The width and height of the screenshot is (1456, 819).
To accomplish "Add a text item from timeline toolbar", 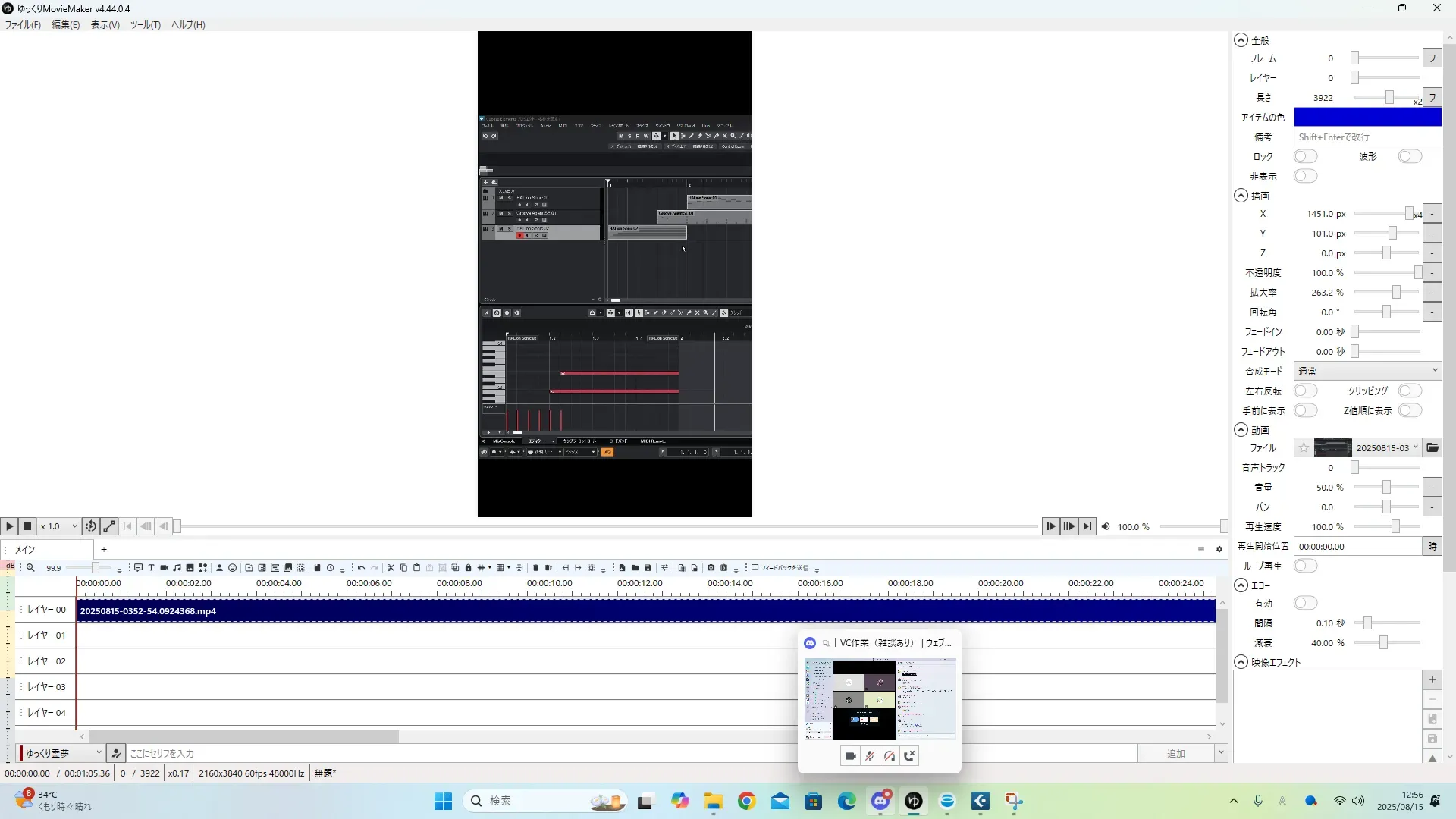I will (151, 567).
